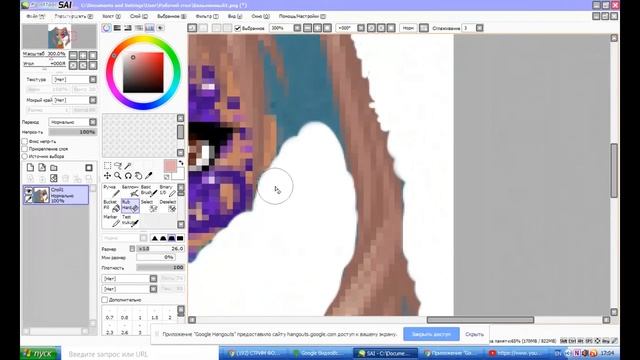Screen dimensions: 640x360
Task: Open the Файл menu
Action: pos(36,16)
